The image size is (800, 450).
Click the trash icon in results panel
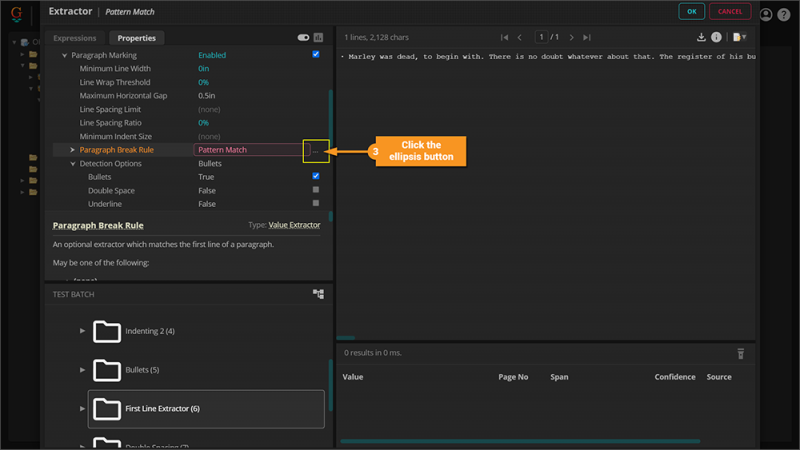(x=741, y=353)
